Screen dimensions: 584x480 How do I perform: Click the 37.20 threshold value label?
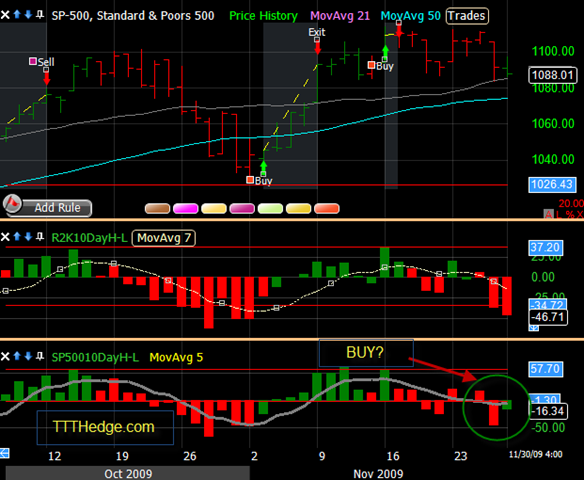tap(546, 248)
